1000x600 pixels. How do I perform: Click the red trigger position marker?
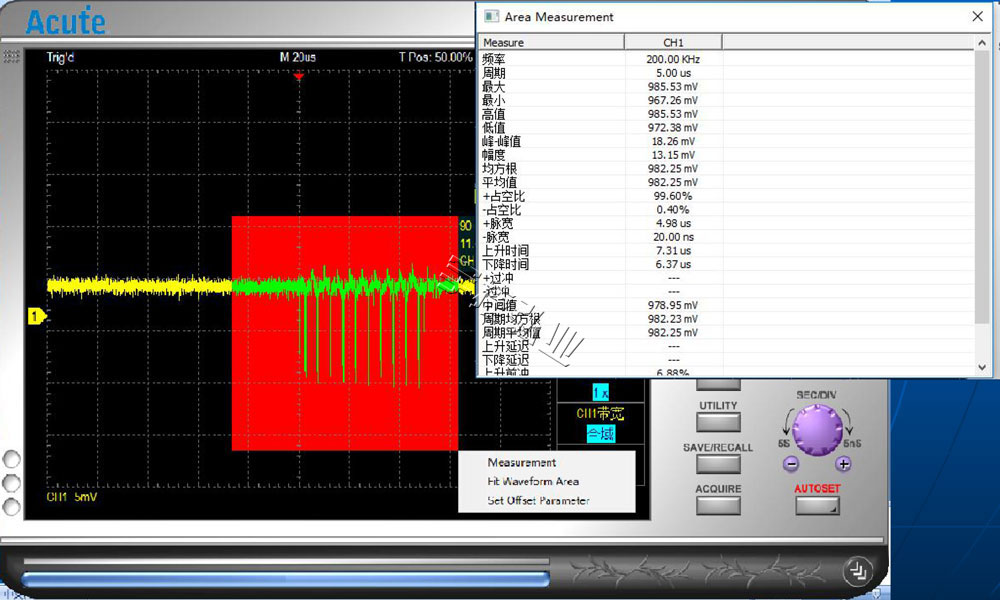(x=298, y=77)
